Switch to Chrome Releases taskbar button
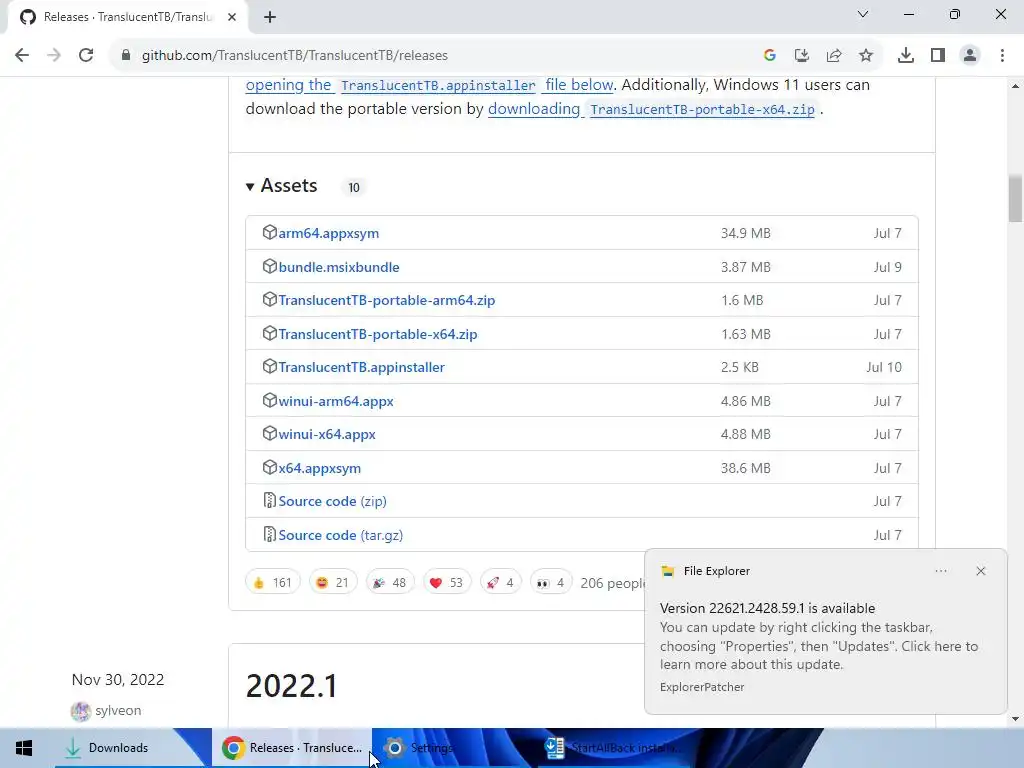1024x768 pixels. [292, 748]
